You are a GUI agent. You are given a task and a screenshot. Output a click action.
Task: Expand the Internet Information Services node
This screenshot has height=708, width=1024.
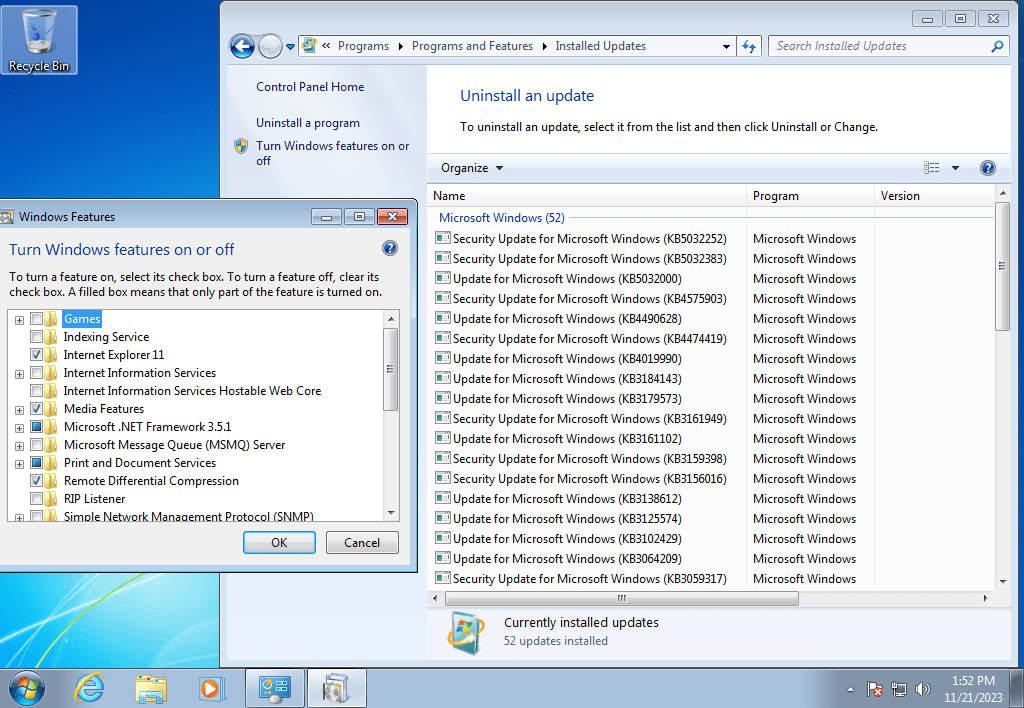coord(20,374)
